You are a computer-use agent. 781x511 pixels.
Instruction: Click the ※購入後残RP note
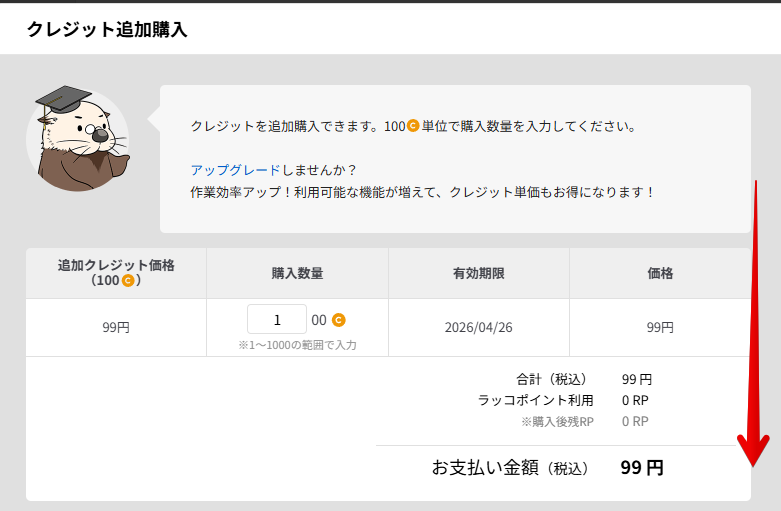(557, 422)
